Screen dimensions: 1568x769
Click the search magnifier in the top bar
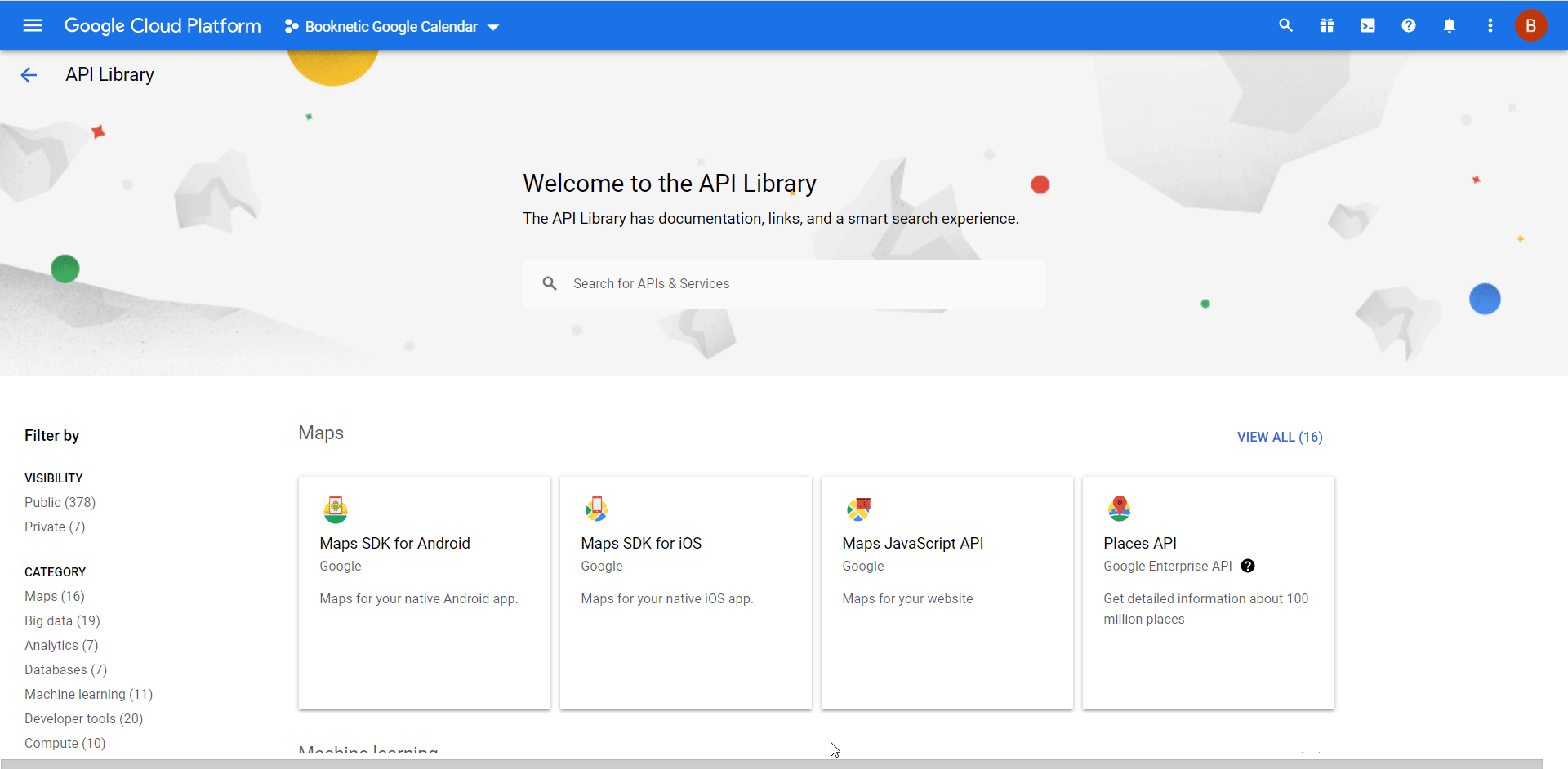[1285, 25]
